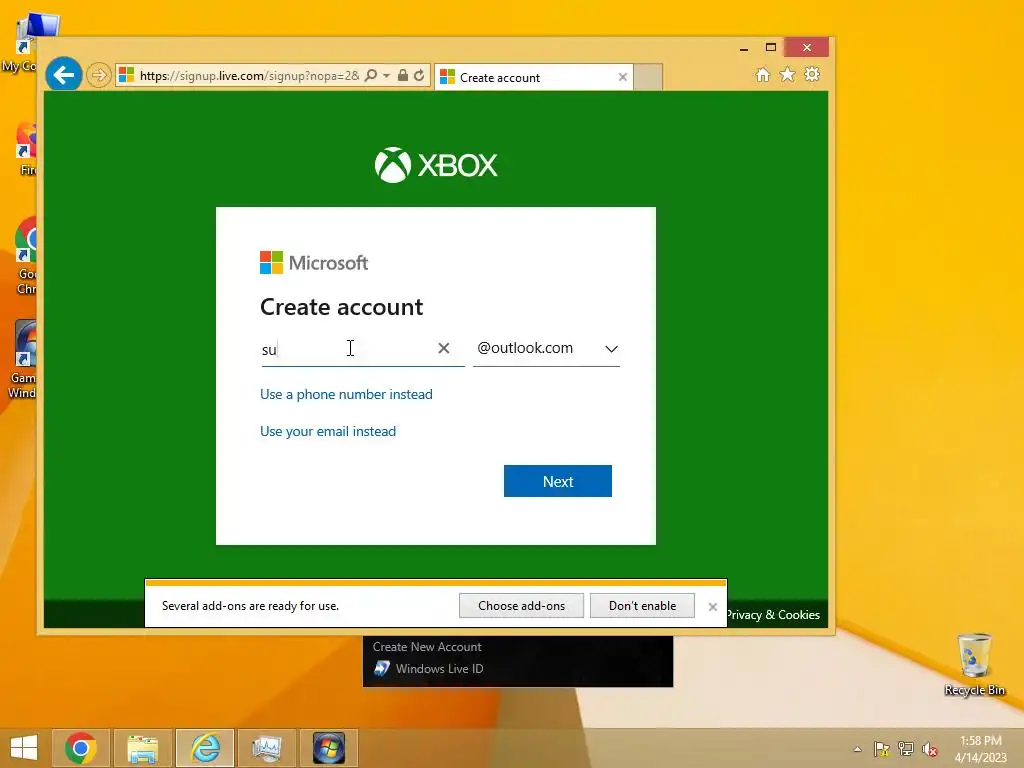Select the Create account browser tab

pyautogui.click(x=534, y=77)
